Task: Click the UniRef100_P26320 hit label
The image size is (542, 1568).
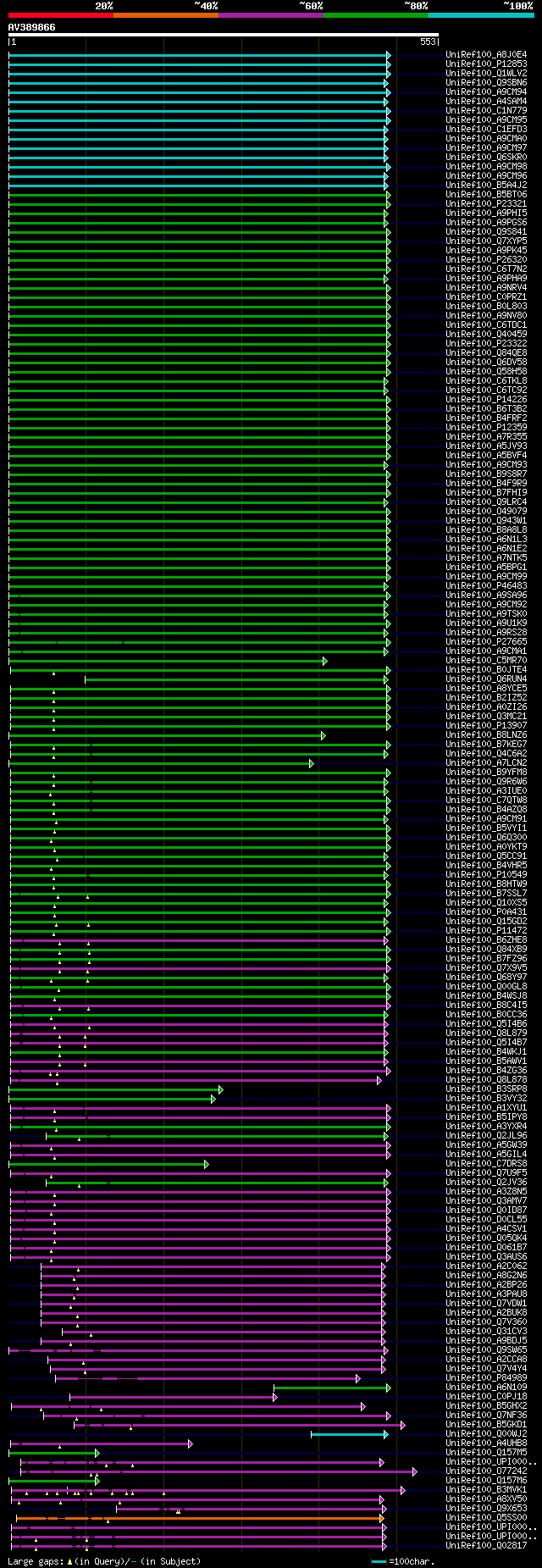Action: click(x=486, y=260)
